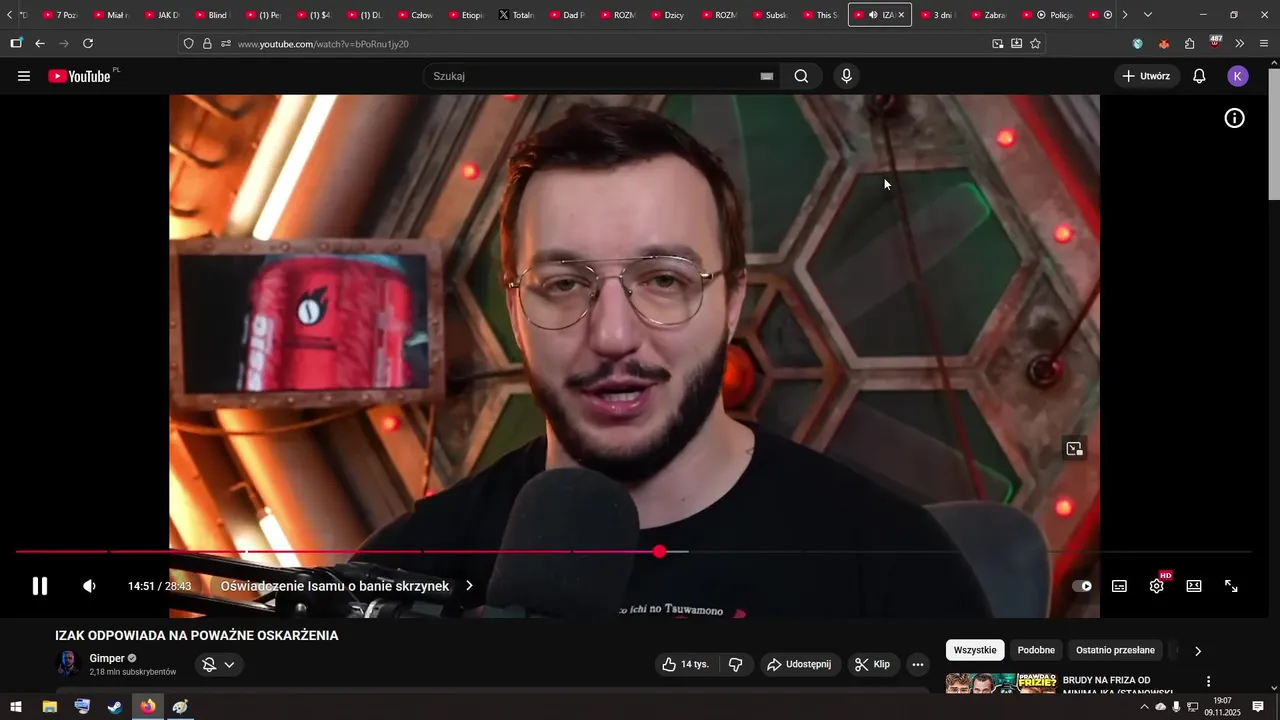Viewport: 1280px width, 720px height.
Task: Enter fullscreen mode
Action: point(1232,586)
